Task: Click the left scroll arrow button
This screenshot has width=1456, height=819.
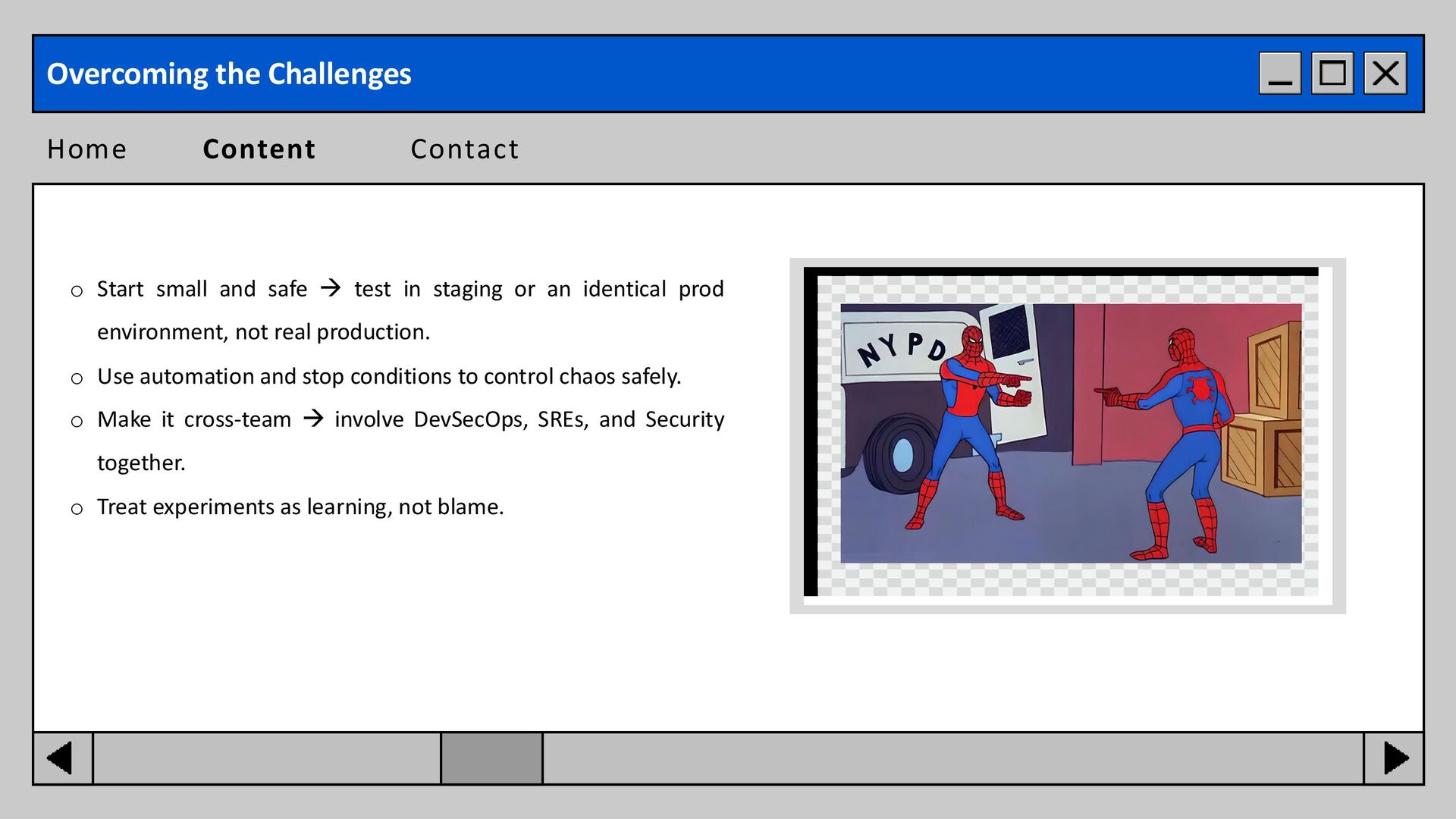Action: [x=62, y=758]
